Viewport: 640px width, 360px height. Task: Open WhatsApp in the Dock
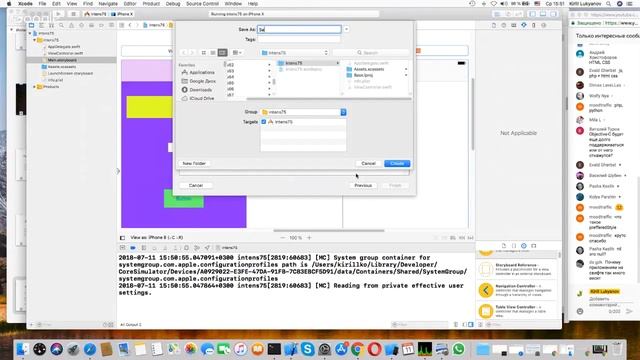(x=458, y=349)
